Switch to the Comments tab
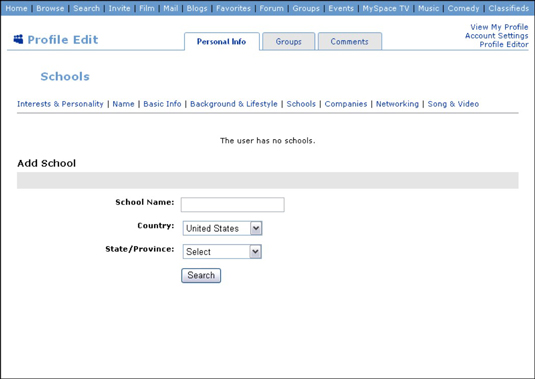The height and width of the screenshot is (379, 535). 350,42
